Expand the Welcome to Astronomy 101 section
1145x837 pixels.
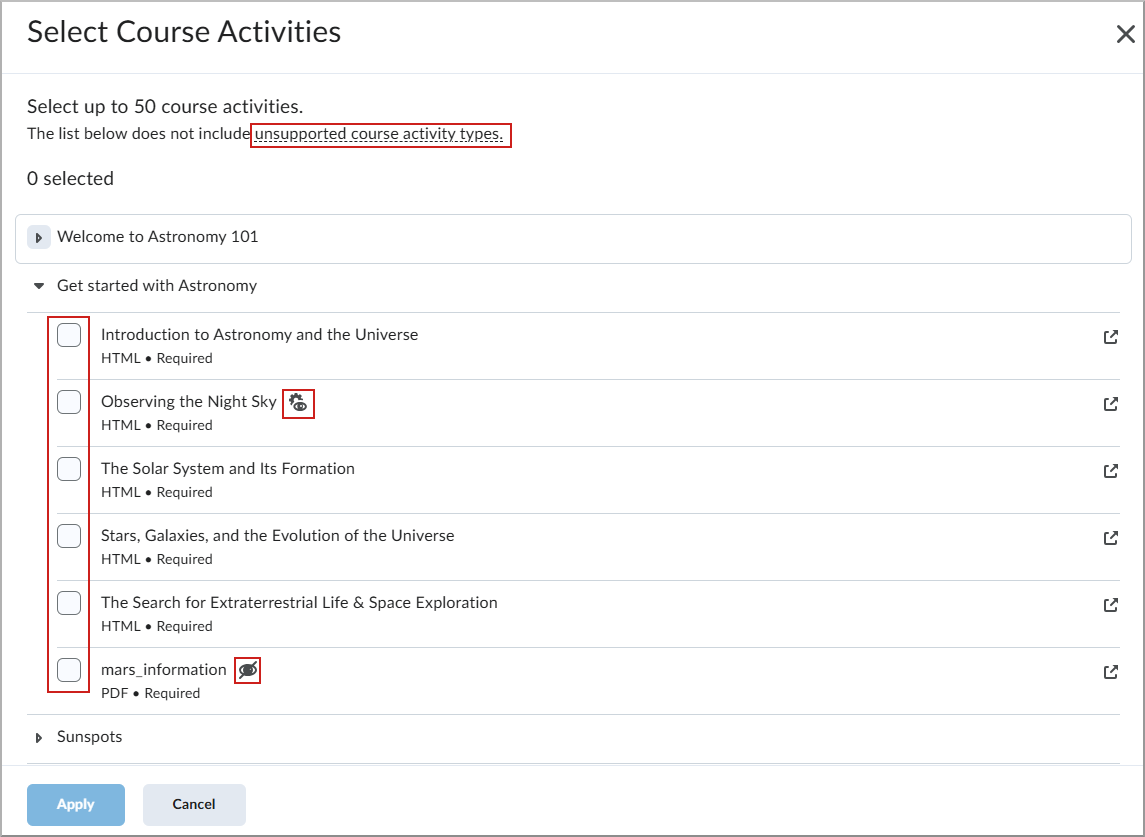[38, 237]
